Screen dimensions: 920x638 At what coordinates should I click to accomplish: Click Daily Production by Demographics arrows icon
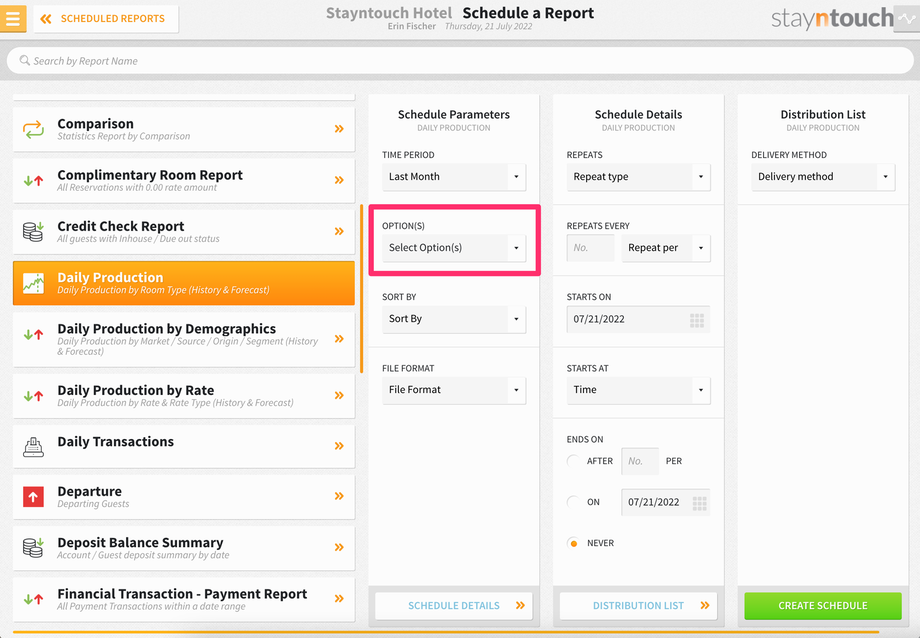pos(33,335)
